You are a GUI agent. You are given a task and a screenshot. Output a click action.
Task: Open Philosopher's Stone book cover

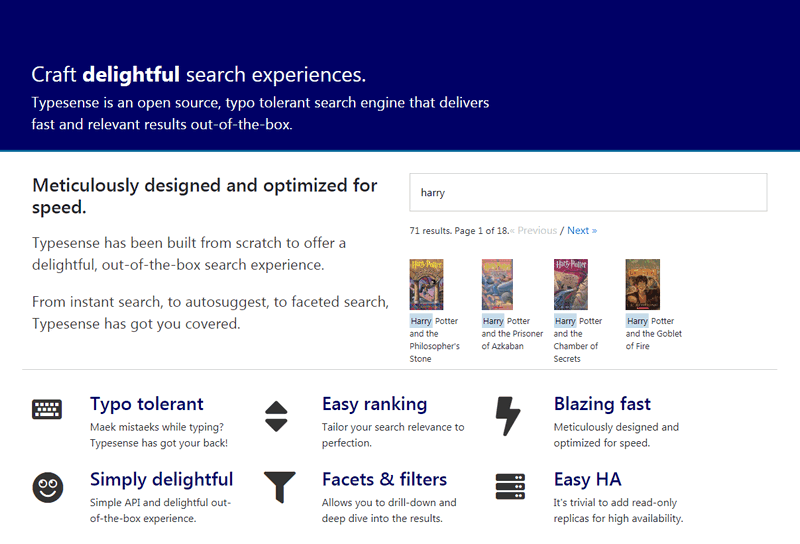tap(425, 285)
